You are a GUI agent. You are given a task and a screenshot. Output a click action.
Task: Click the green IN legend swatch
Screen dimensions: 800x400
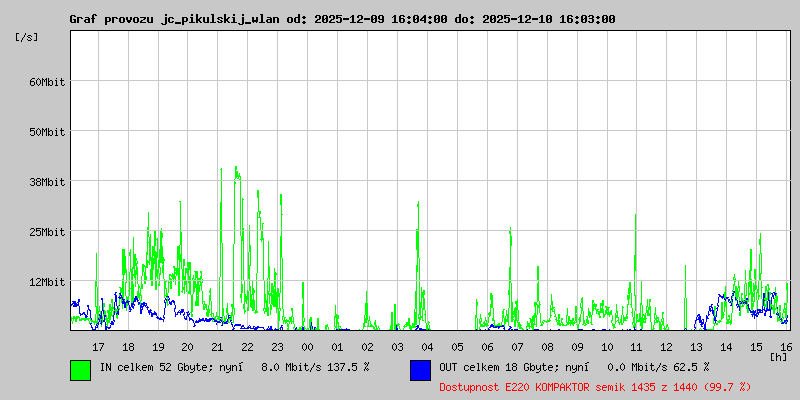pos(80,369)
